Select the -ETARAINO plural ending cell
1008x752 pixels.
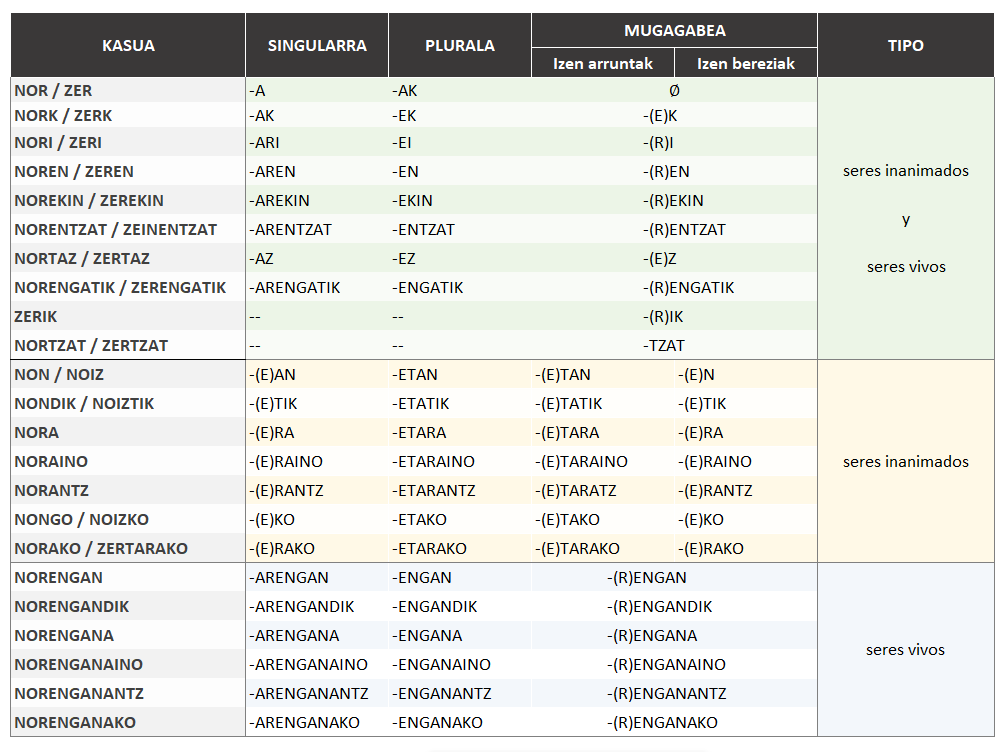tap(434, 461)
